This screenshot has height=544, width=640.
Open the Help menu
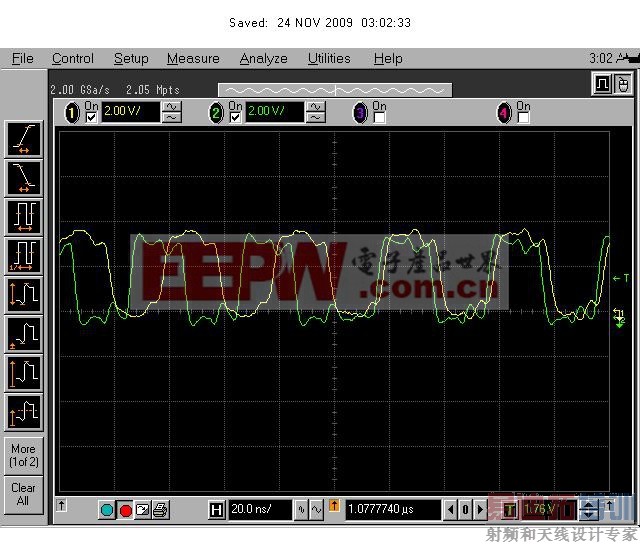point(388,59)
